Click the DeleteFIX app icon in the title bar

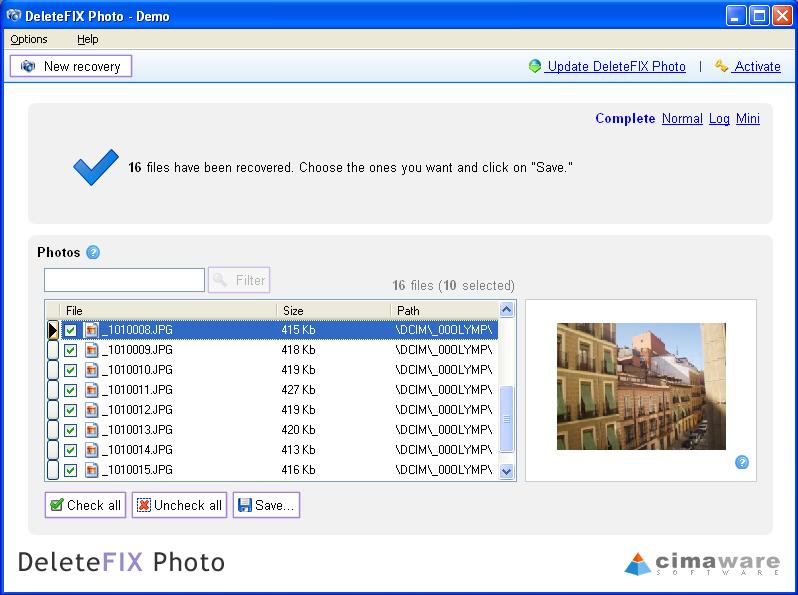pyautogui.click(x=14, y=16)
